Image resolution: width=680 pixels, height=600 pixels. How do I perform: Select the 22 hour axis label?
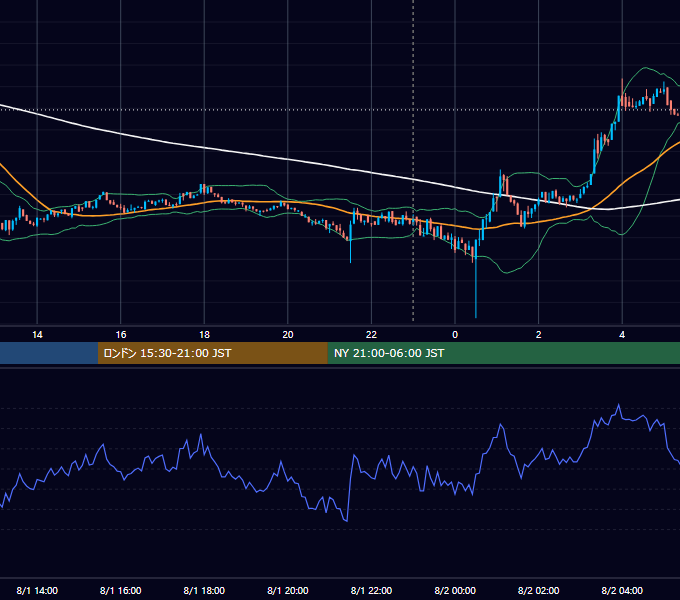[x=371, y=335]
